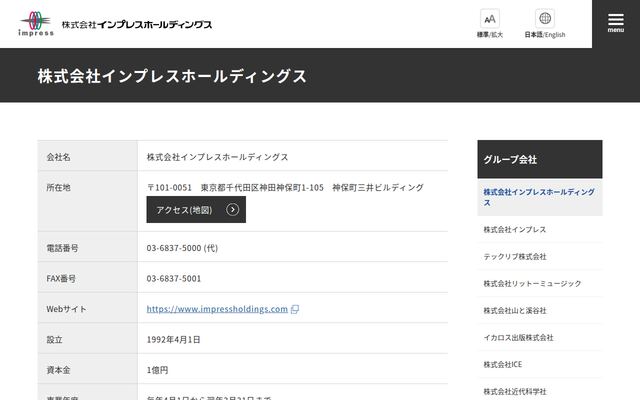Viewport: 640px width, 400px height.
Task: Click the 会社名 table label
Action: 58,157
